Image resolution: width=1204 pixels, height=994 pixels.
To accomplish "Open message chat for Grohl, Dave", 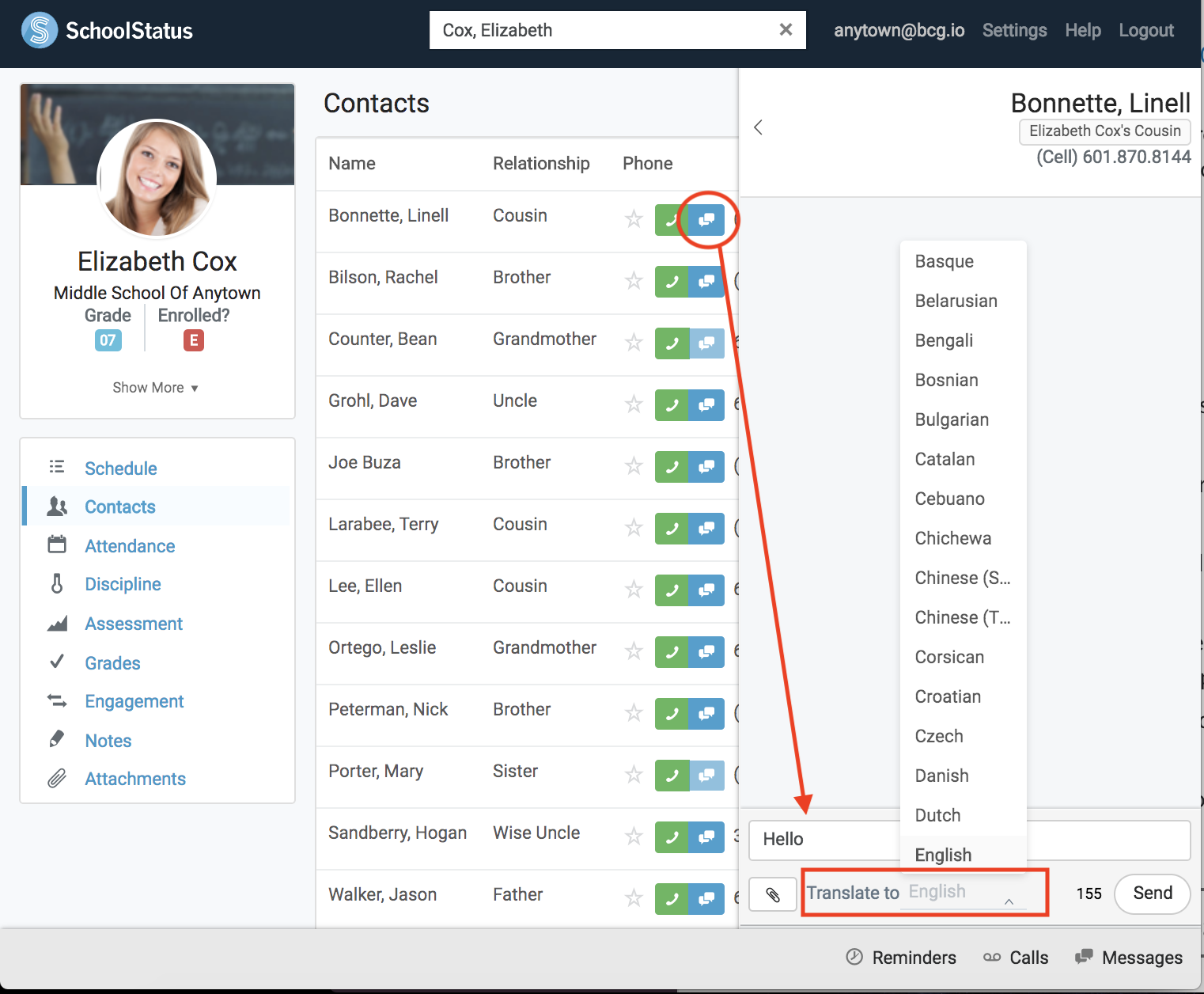I will pos(706,405).
